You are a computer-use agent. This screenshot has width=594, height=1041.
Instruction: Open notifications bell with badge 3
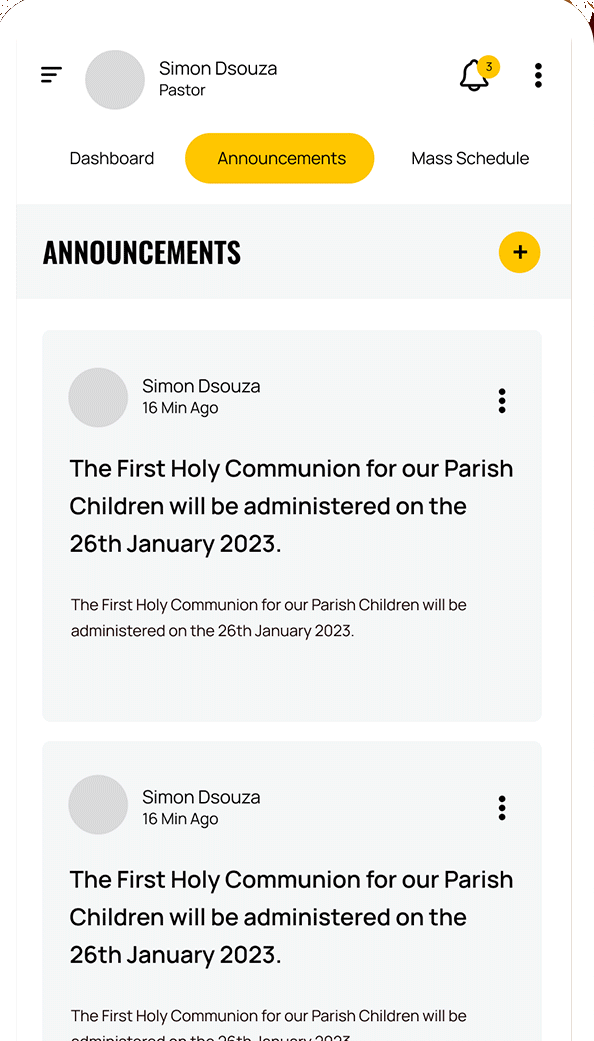(474, 76)
